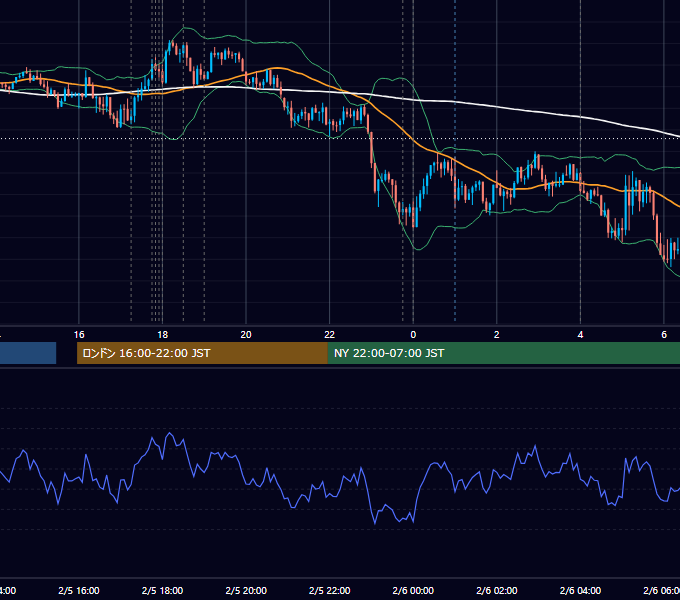The width and height of the screenshot is (680, 600).
Task: Click hour label 18 on upper time axis
Action: click(163, 335)
